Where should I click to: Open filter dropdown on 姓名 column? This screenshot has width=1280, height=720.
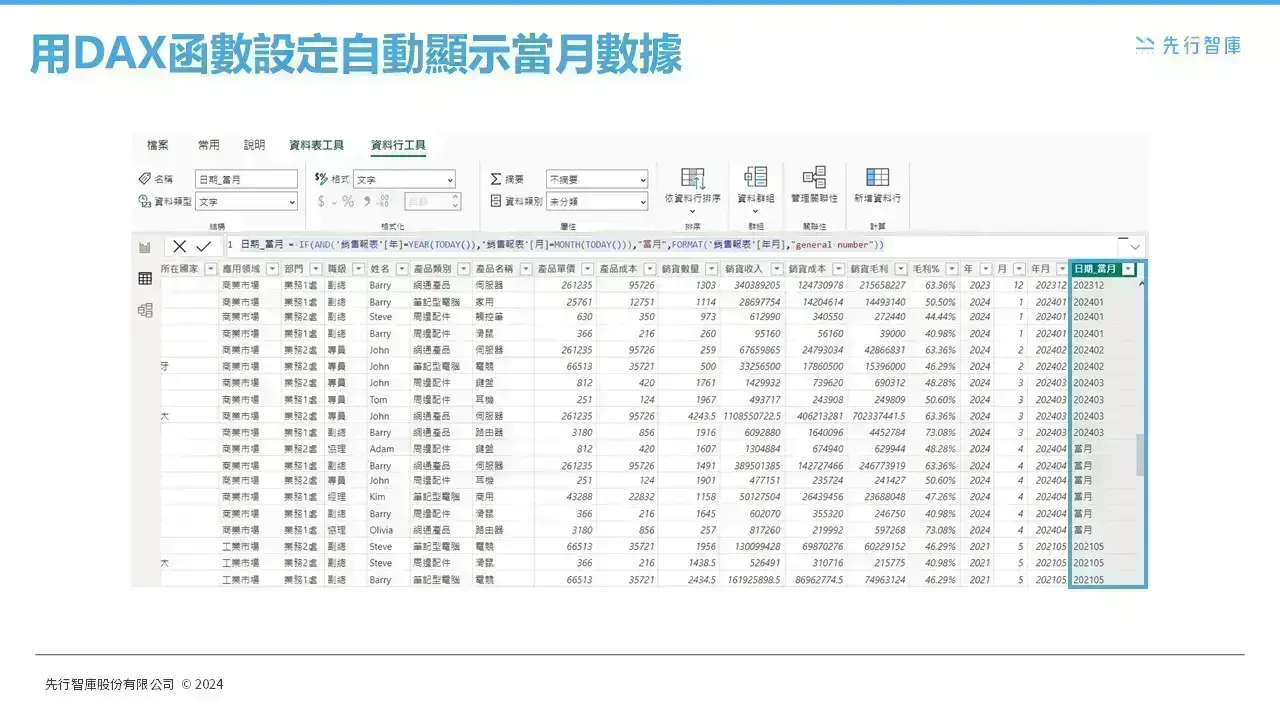[x=402, y=269]
